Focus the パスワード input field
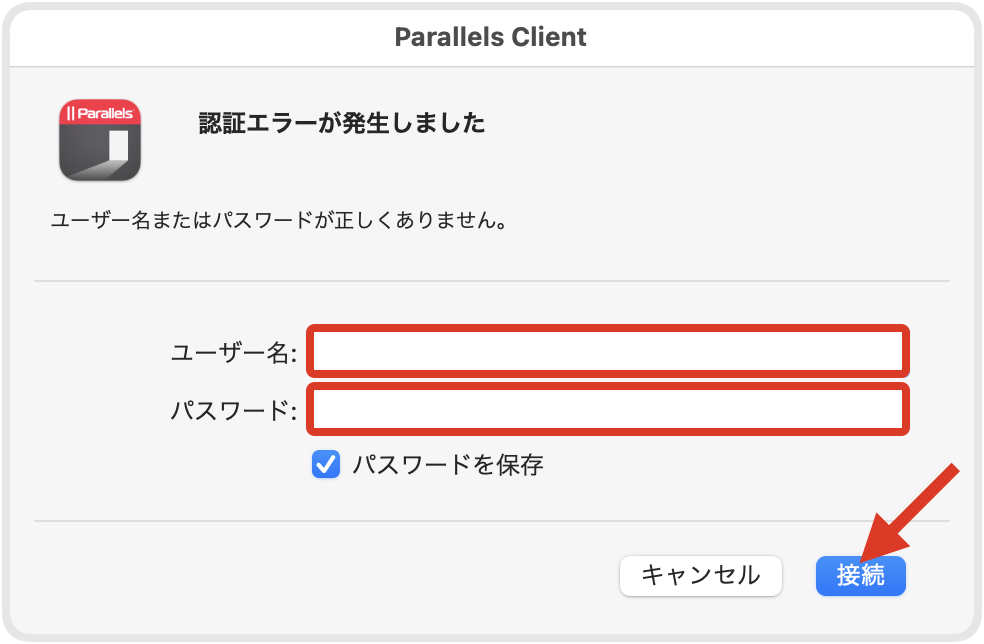The height and width of the screenshot is (644, 984). click(x=607, y=409)
